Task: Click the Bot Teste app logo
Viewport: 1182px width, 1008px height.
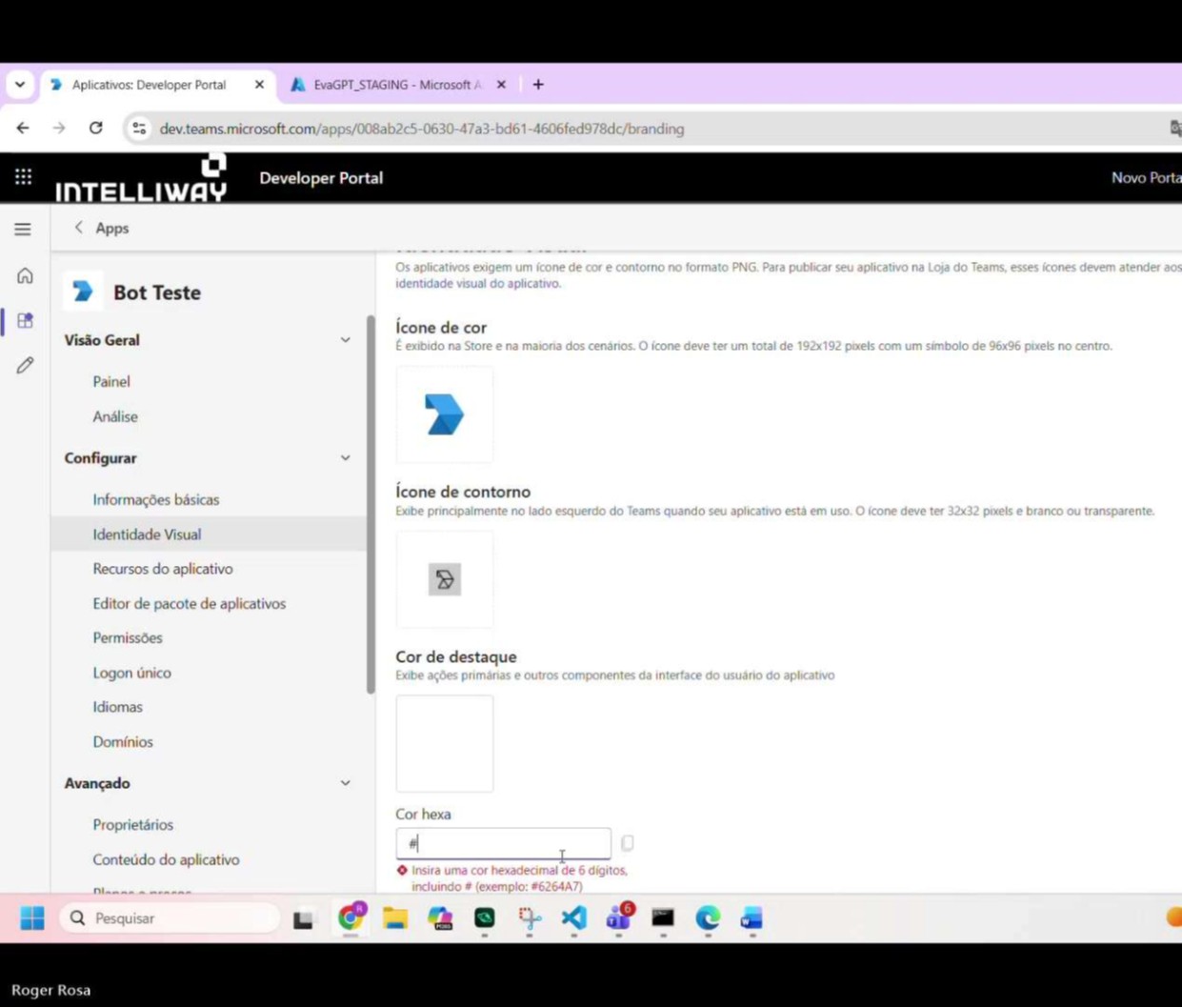Action: click(x=83, y=292)
